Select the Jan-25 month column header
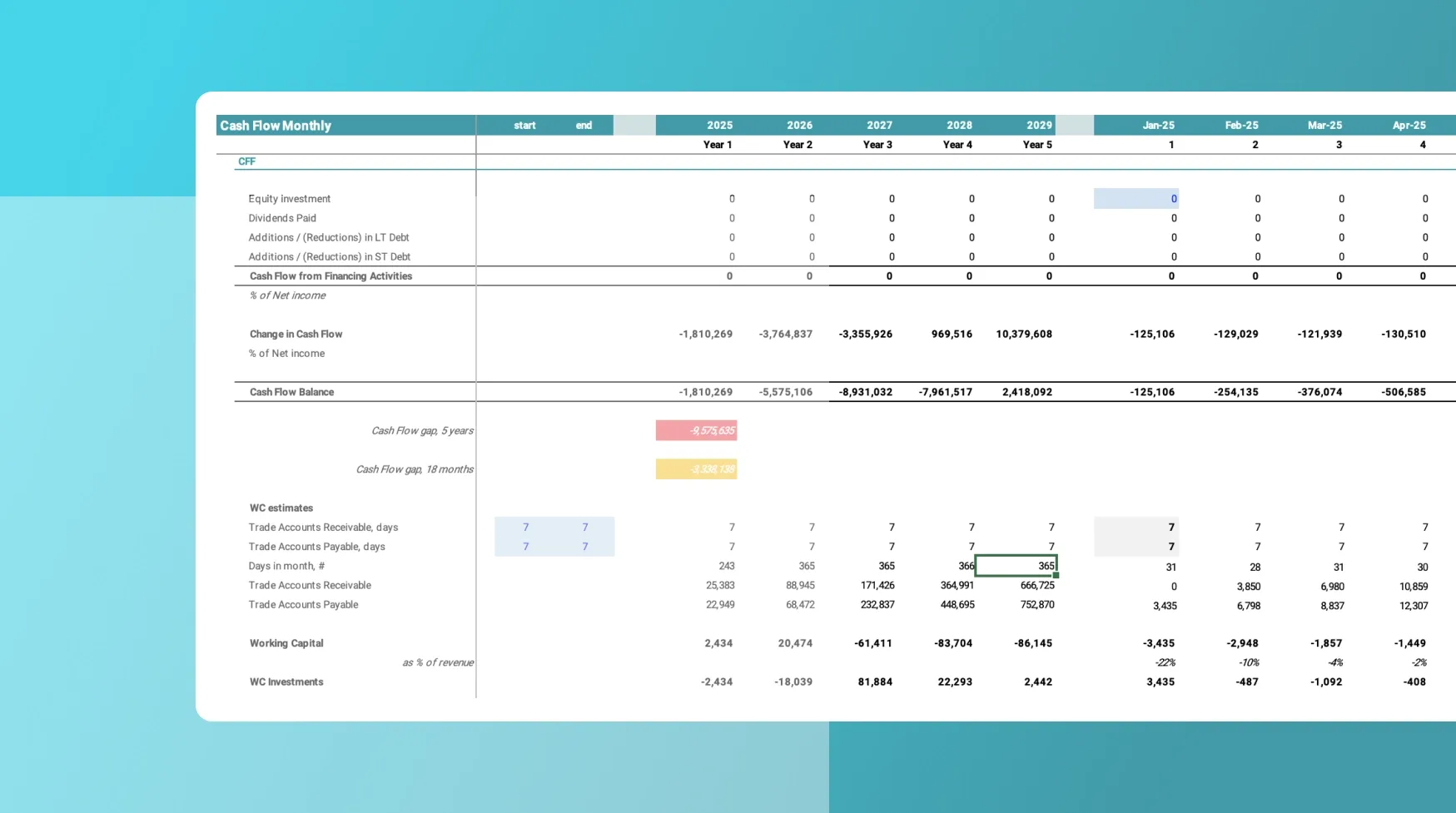1456x813 pixels. pyautogui.click(x=1157, y=126)
